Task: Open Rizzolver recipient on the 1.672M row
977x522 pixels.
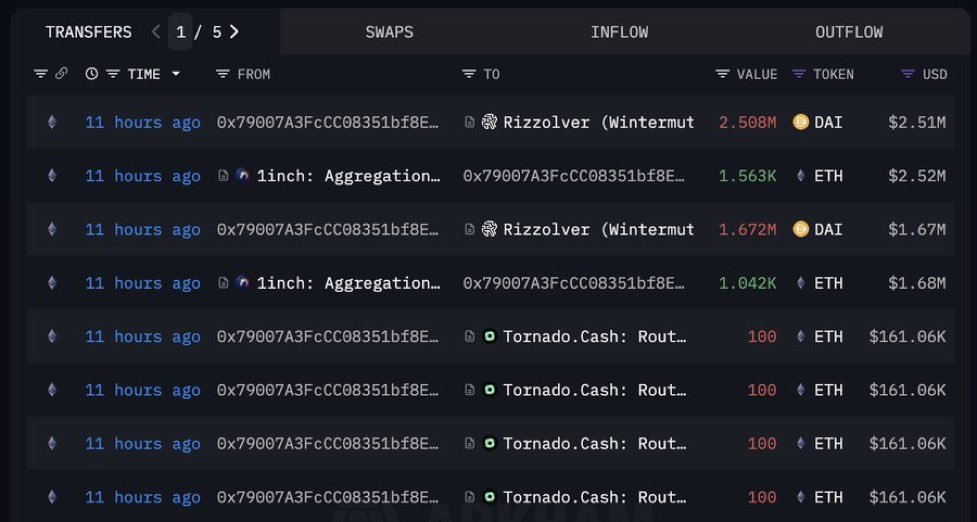Action: (598, 229)
